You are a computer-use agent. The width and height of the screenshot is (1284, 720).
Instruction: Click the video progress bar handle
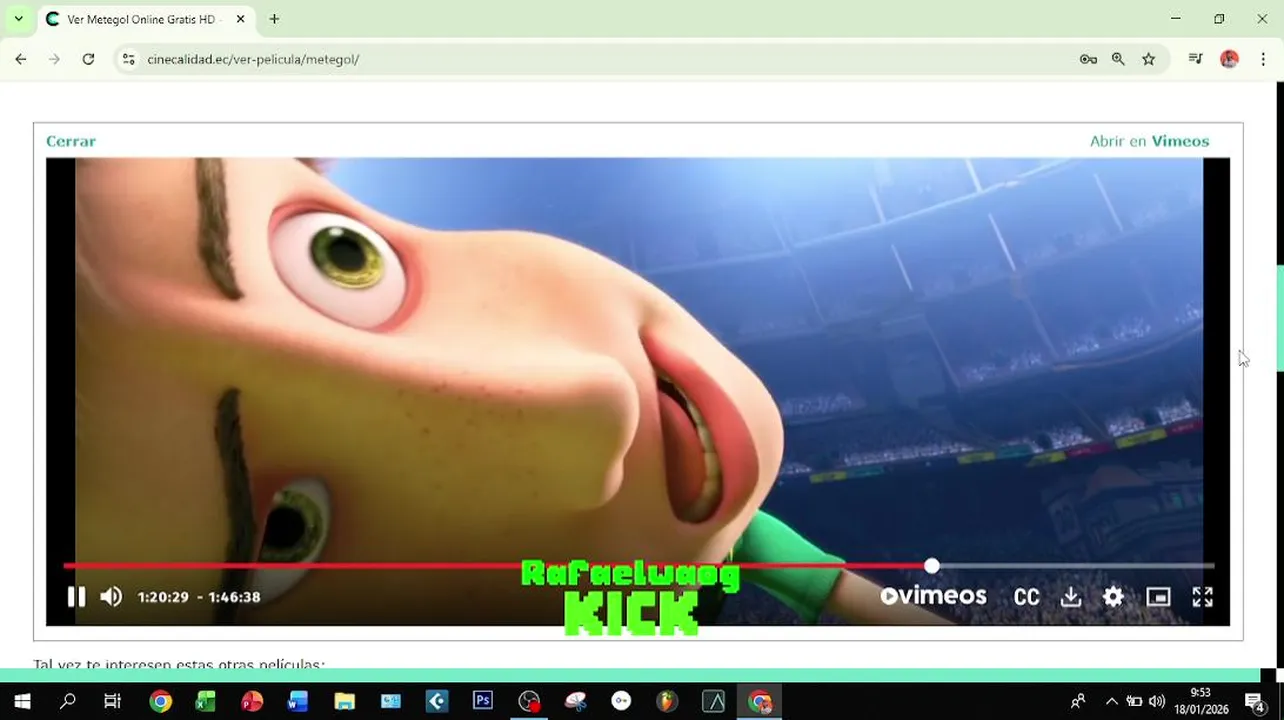932,566
